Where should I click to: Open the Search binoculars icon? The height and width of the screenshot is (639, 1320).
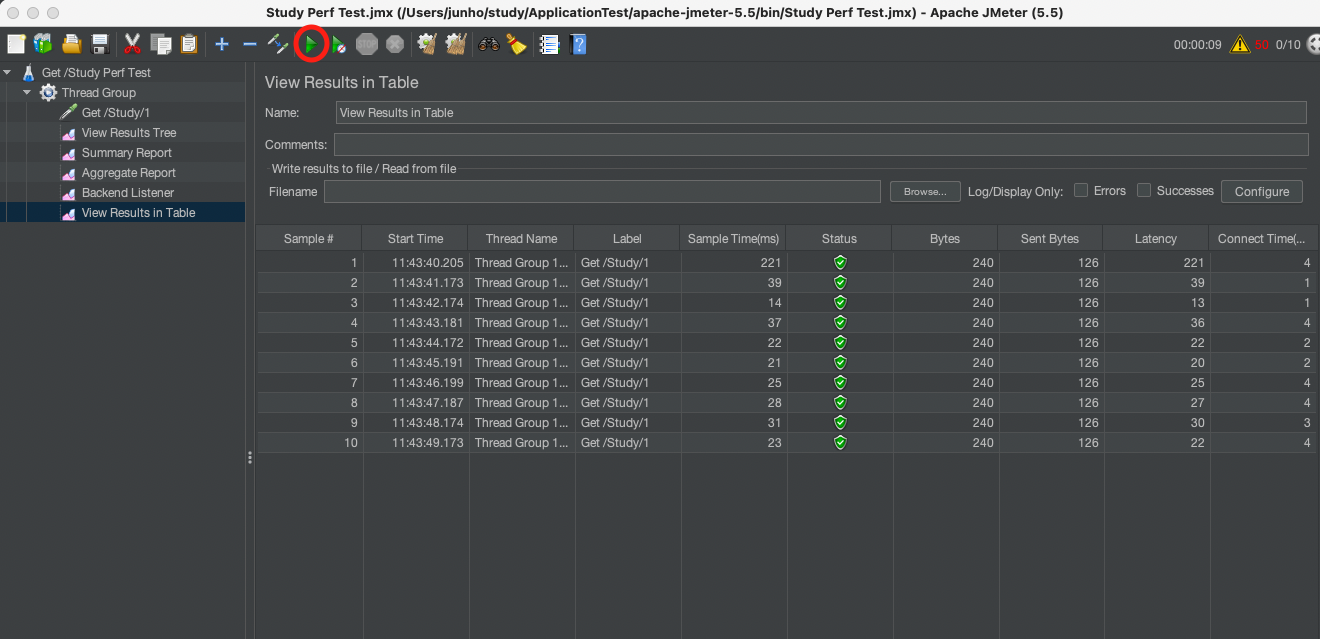point(488,44)
